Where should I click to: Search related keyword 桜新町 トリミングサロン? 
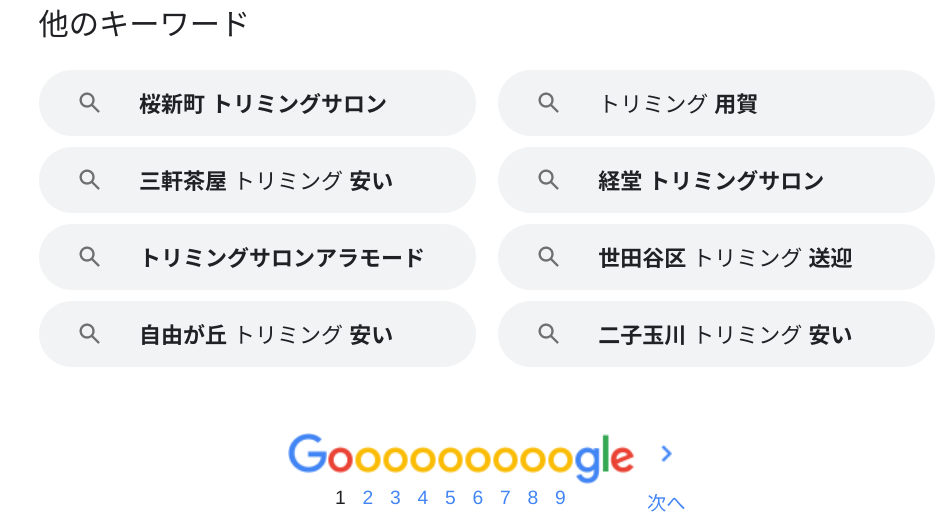point(263,104)
